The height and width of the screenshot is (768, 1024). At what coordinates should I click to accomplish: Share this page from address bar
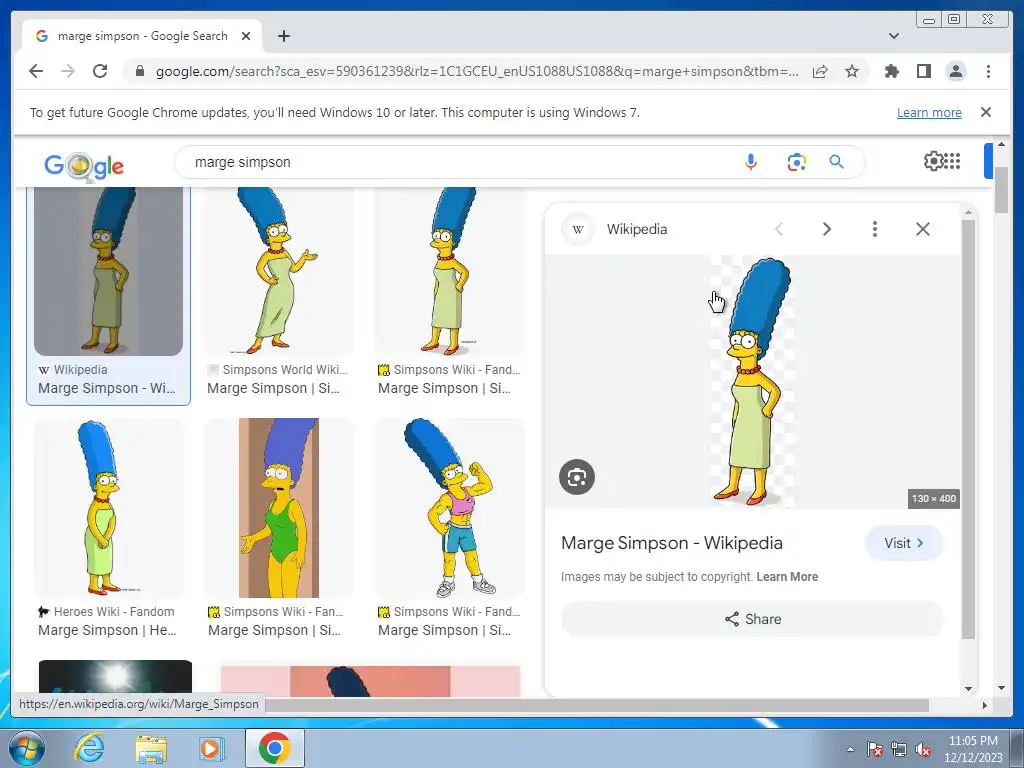(x=820, y=71)
